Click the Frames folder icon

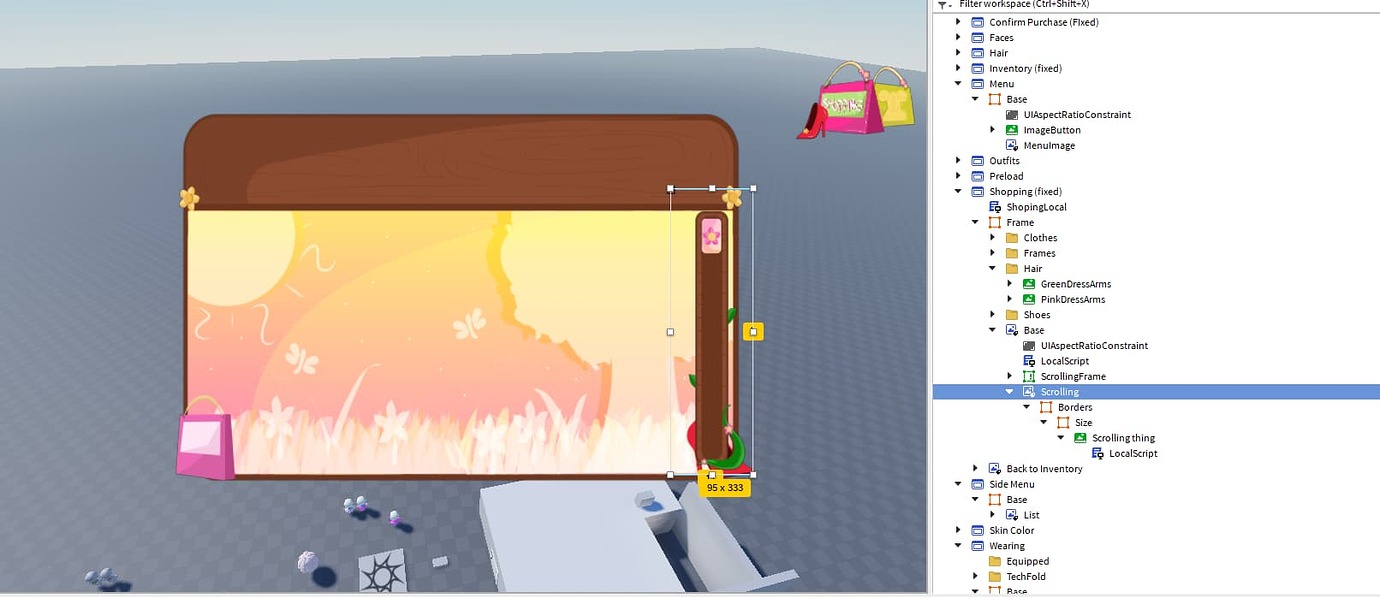point(1010,253)
